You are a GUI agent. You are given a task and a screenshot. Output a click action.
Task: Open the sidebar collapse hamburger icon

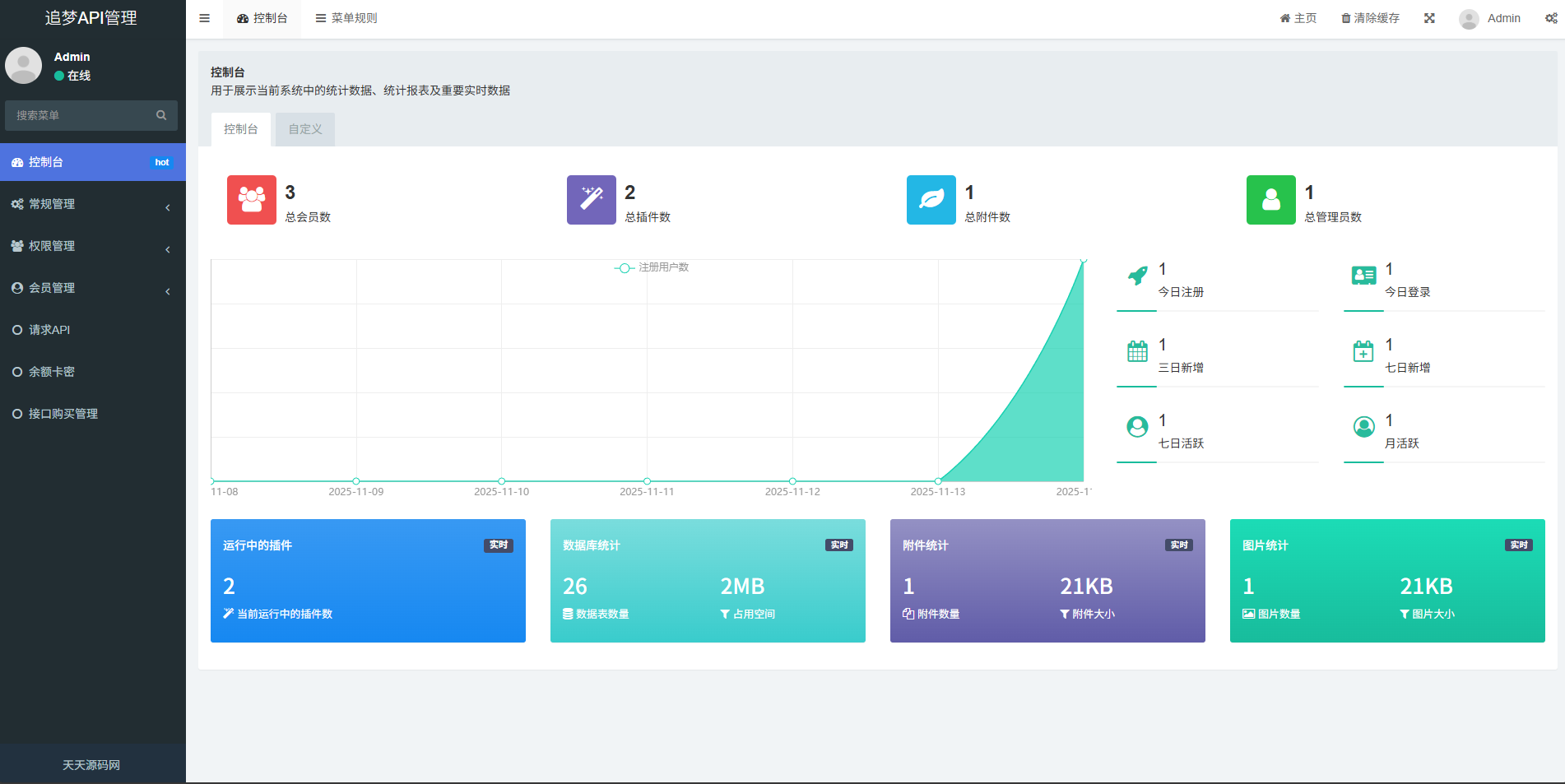point(204,18)
